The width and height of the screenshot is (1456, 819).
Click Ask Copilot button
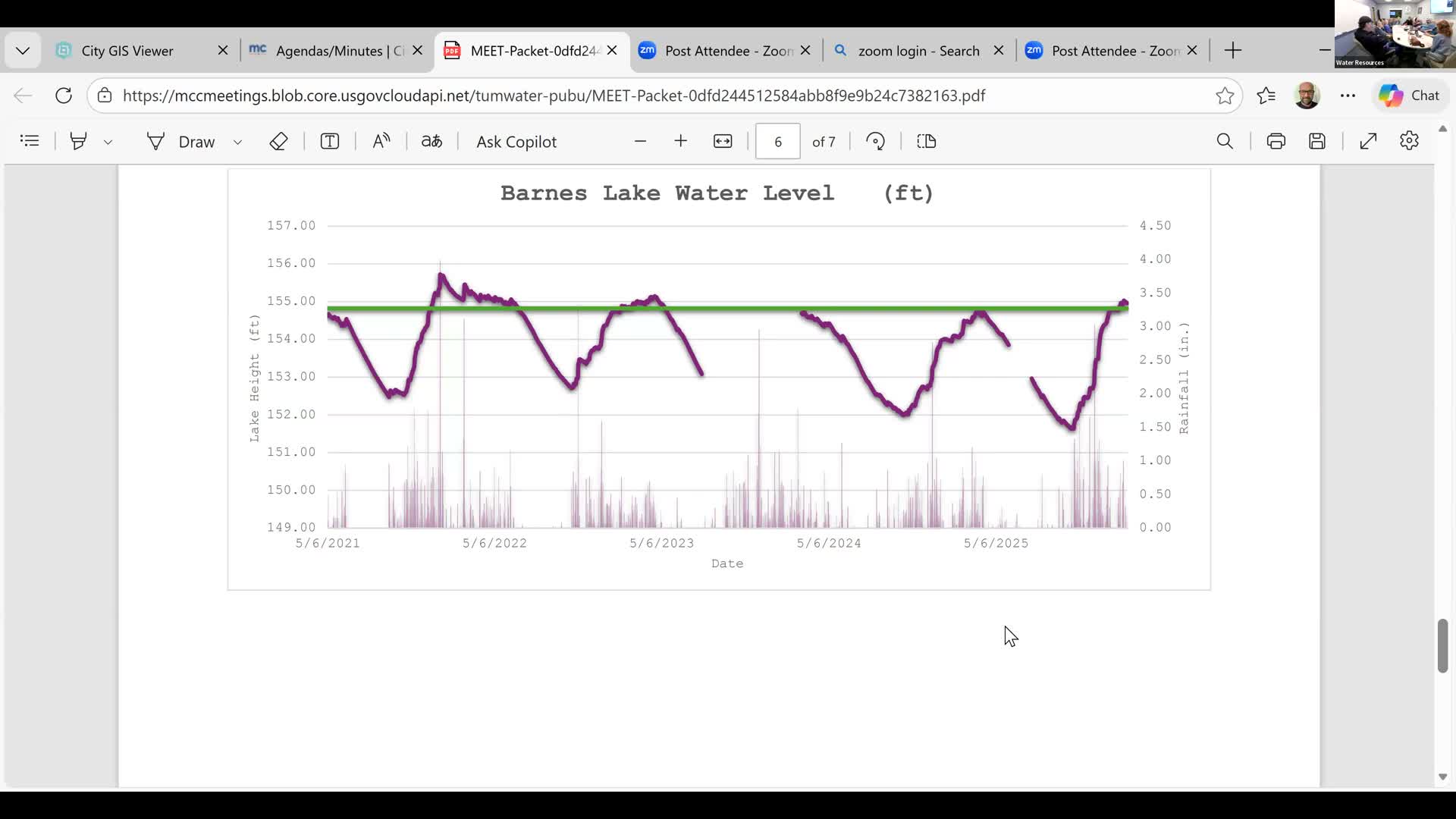tap(516, 142)
